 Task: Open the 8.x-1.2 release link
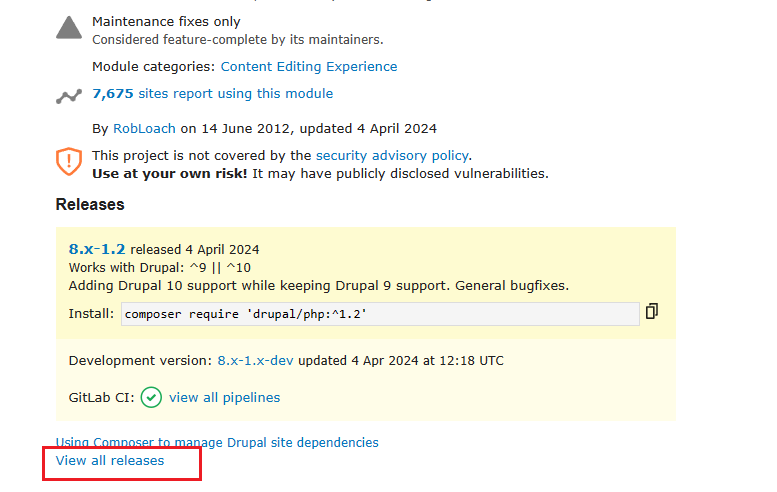(97, 249)
